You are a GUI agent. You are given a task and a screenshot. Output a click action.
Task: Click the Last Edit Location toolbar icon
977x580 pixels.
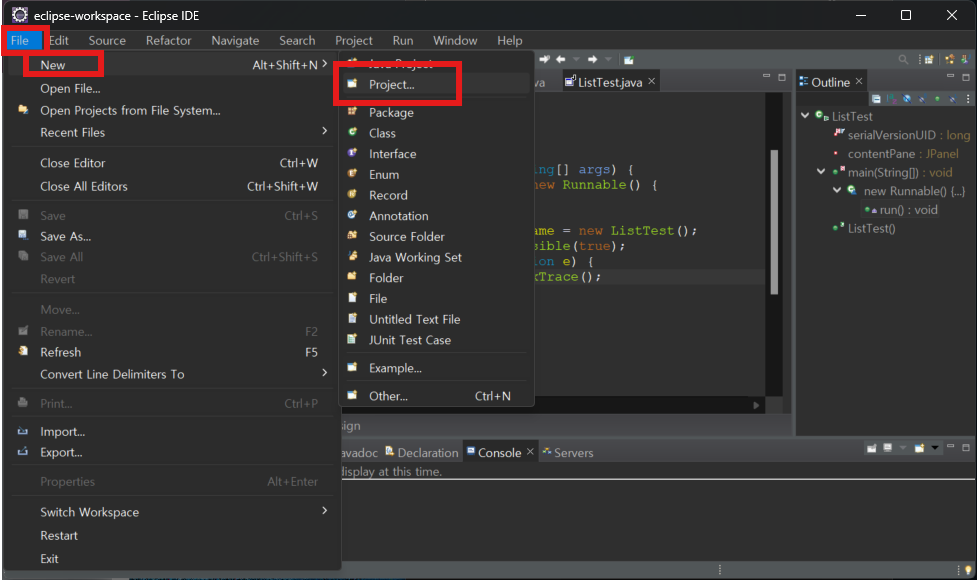(x=545, y=59)
